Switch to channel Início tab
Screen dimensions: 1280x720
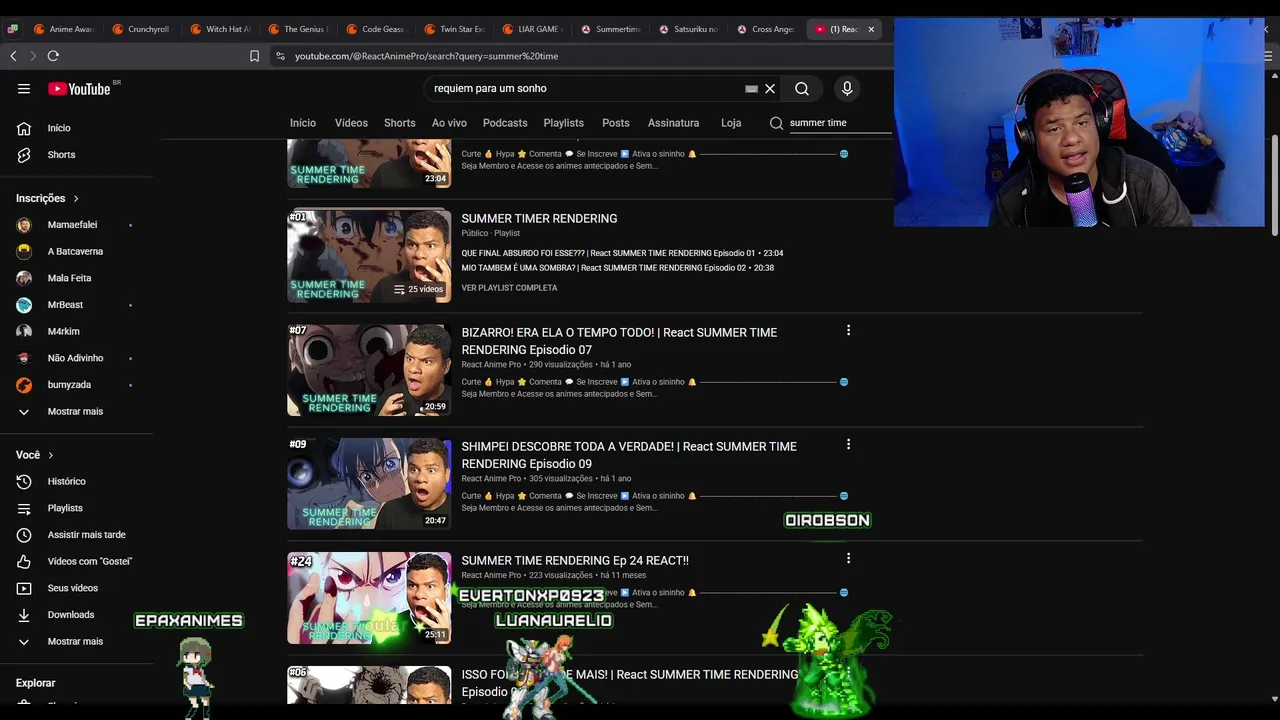pyautogui.click(x=303, y=123)
